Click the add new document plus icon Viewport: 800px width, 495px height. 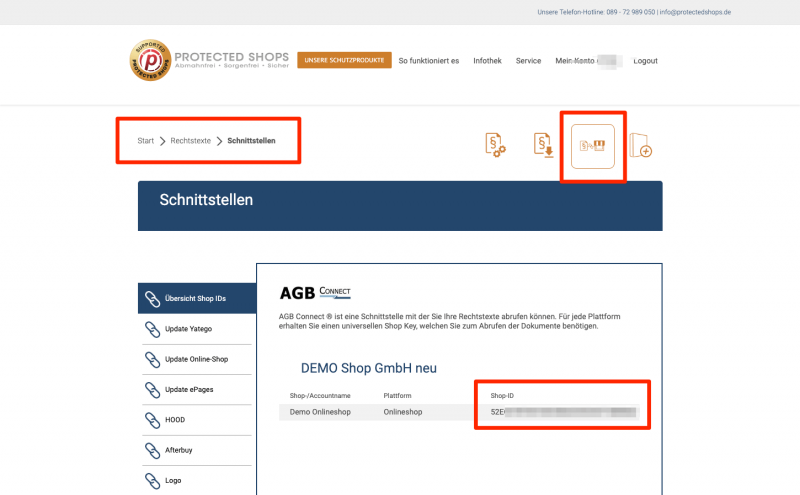(x=641, y=146)
